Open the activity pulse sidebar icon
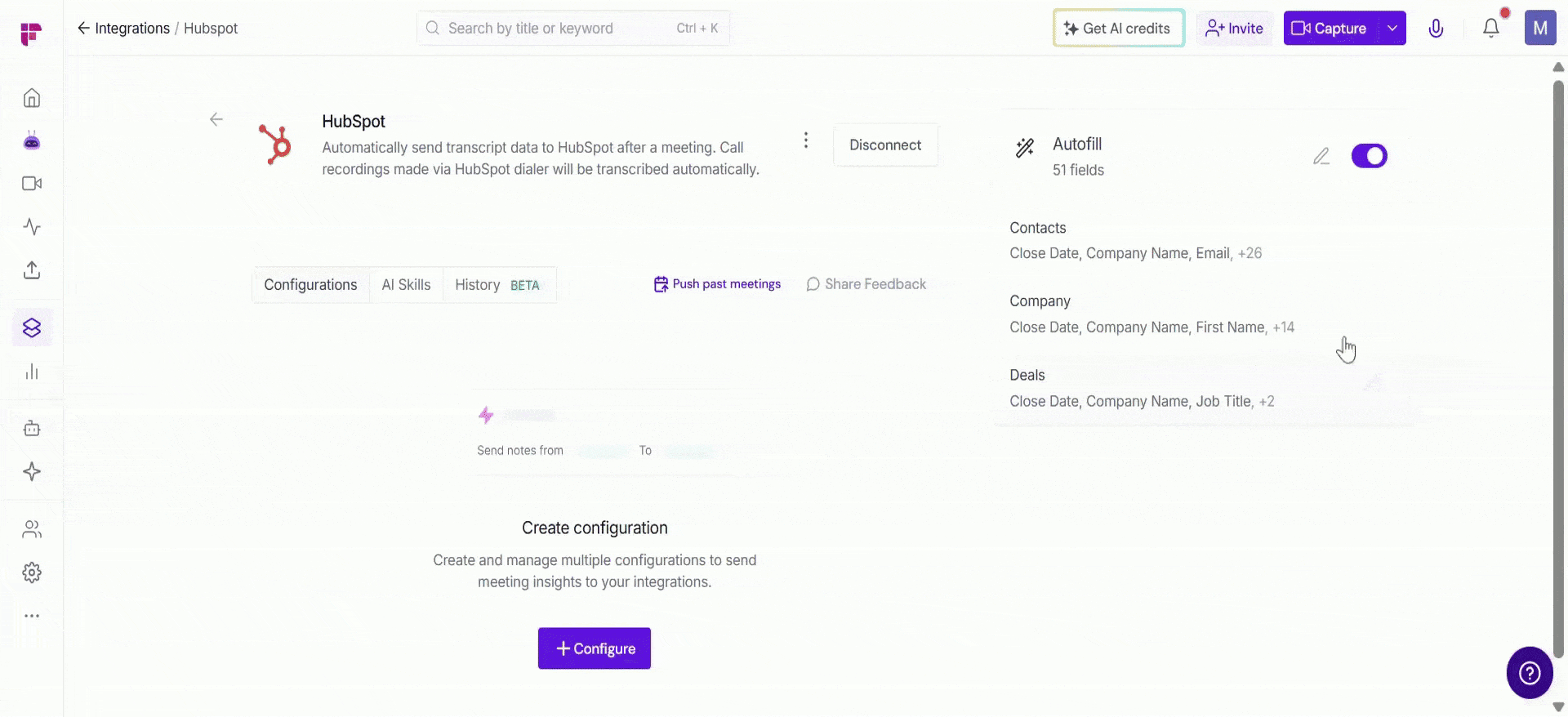The width and height of the screenshot is (1568, 717). click(32, 226)
